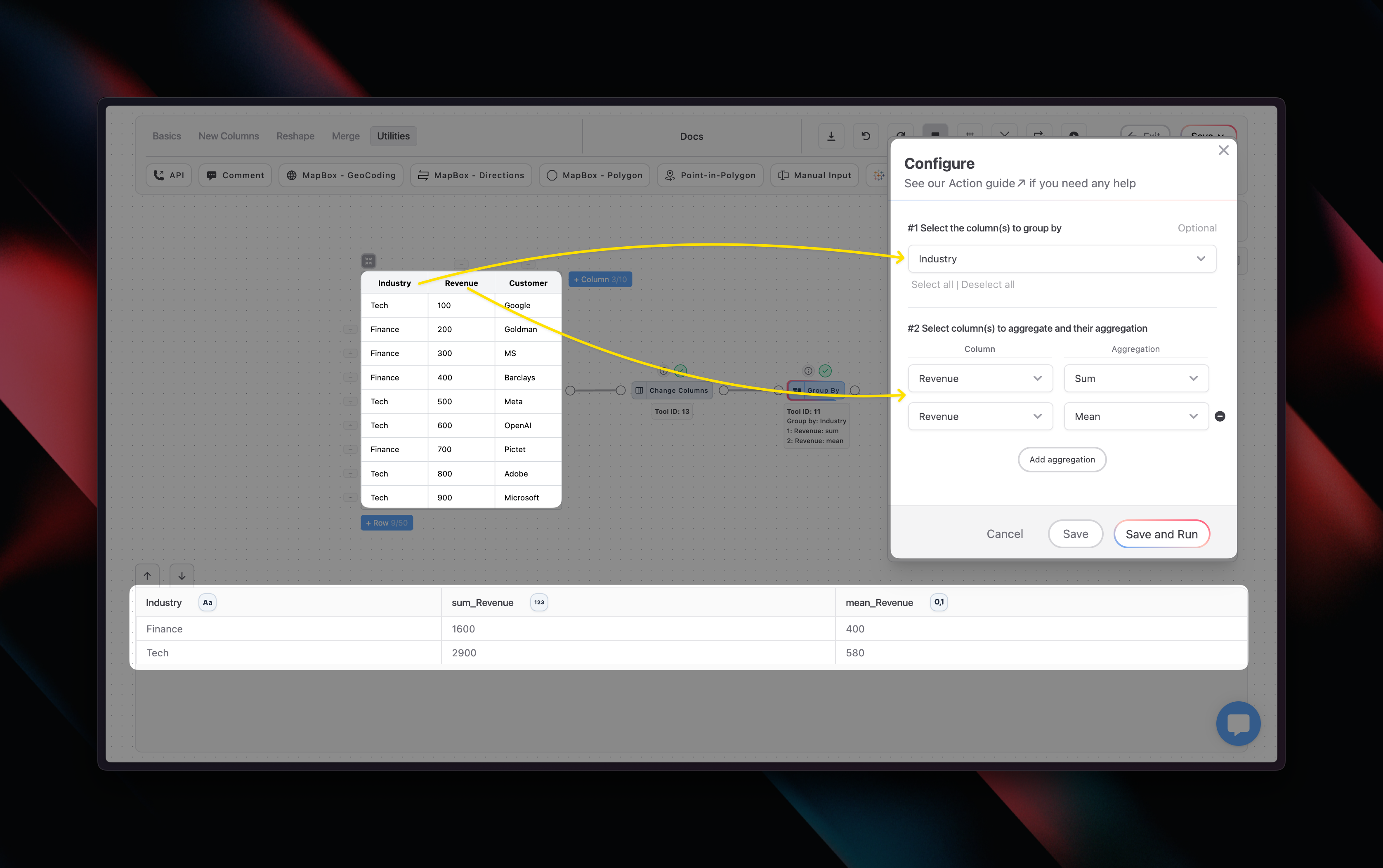Screen dimensions: 1383x868
Task: Switch to the Merge tab
Action: point(346,136)
